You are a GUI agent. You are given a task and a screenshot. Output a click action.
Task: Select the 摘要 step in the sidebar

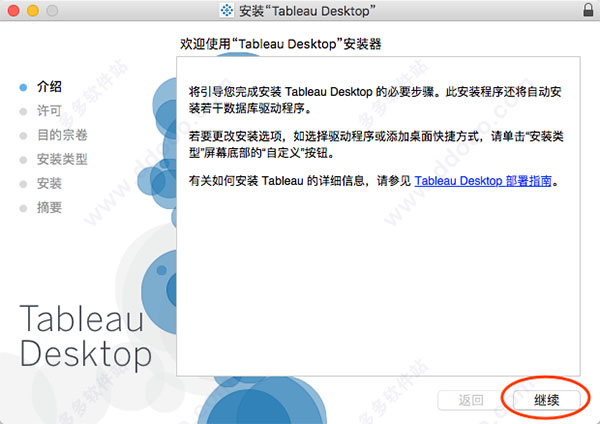pyautogui.click(x=49, y=207)
